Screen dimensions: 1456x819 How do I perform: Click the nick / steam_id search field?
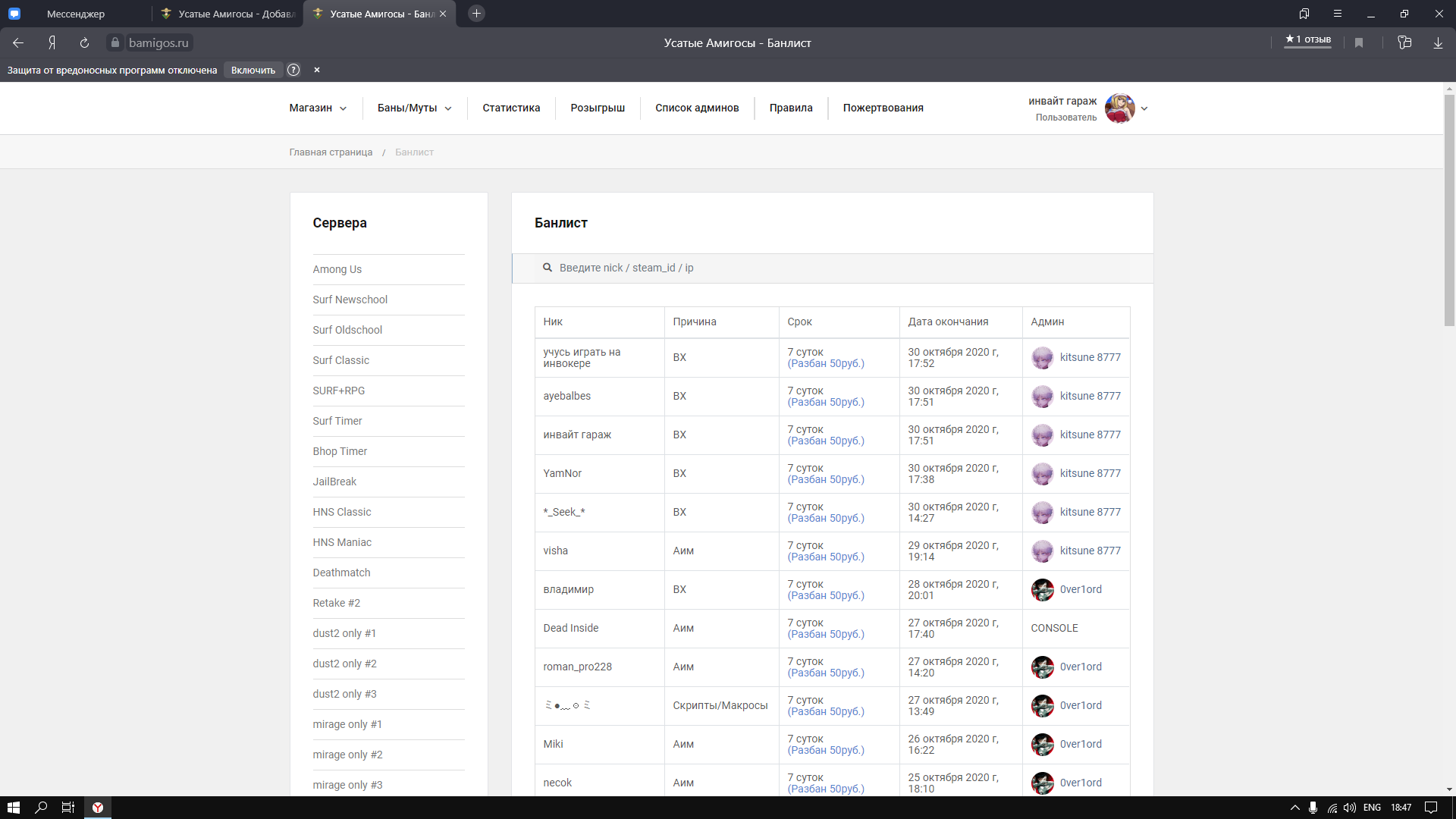pos(834,268)
